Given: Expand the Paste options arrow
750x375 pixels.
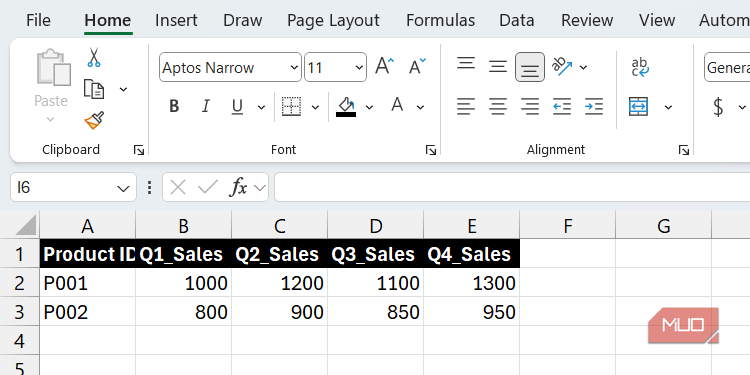Looking at the screenshot, I should click(50, 119).
